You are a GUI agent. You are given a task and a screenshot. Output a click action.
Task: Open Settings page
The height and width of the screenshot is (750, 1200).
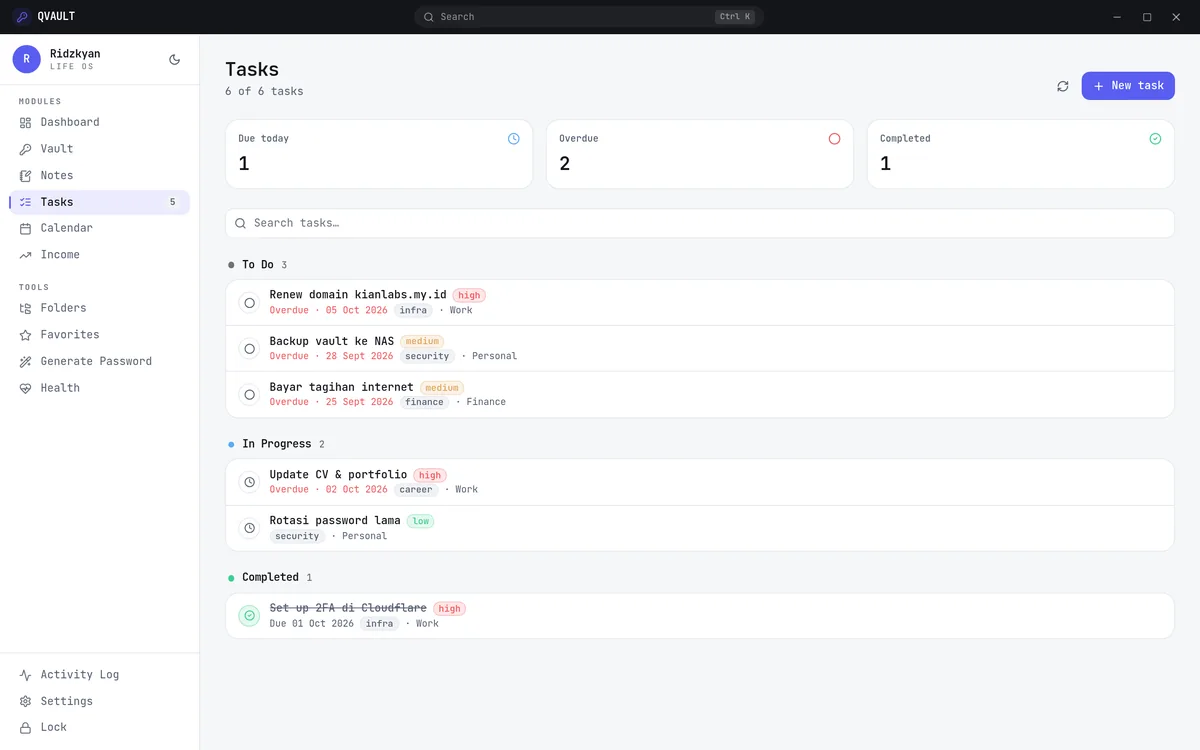(x=100, y=701)
